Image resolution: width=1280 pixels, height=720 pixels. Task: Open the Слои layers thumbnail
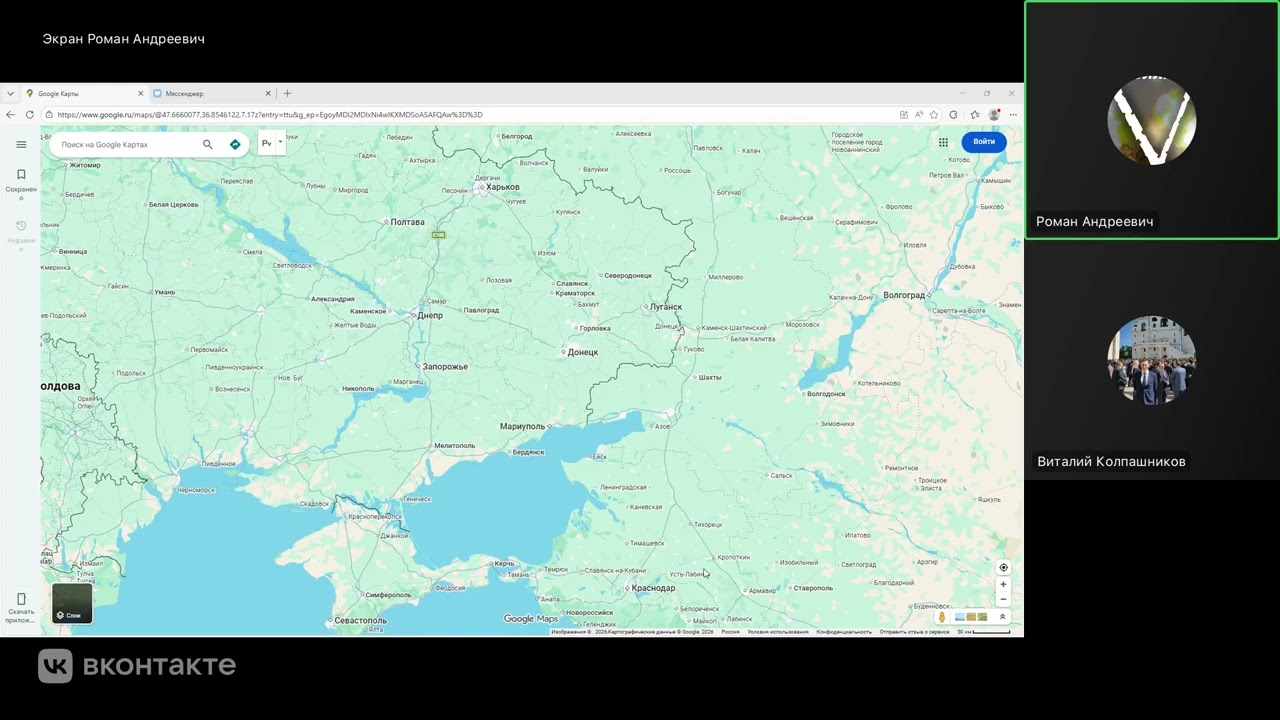click(72, 604)
